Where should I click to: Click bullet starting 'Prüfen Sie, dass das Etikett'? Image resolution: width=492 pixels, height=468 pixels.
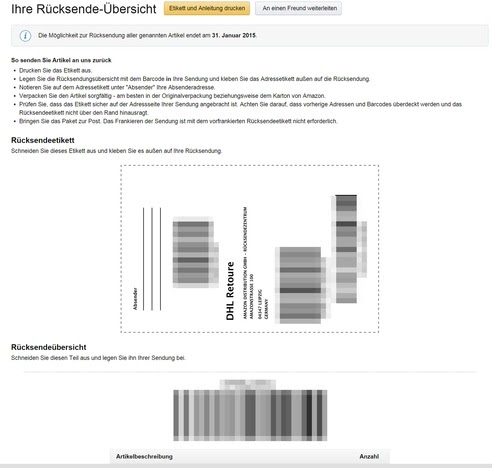pyautogui.click(x=240, y=108)
